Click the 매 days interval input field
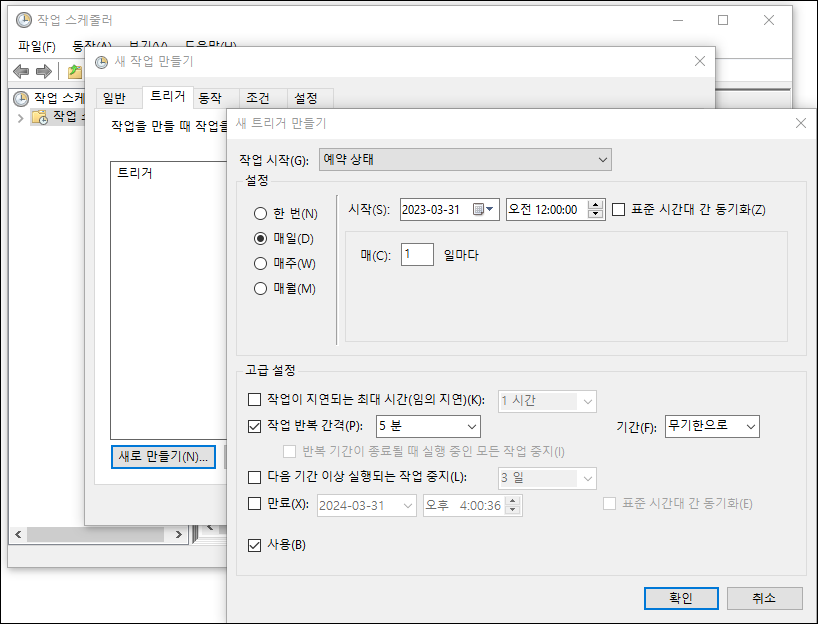The width and height of the screenshot is (818, 624). (x=417, y=255)
